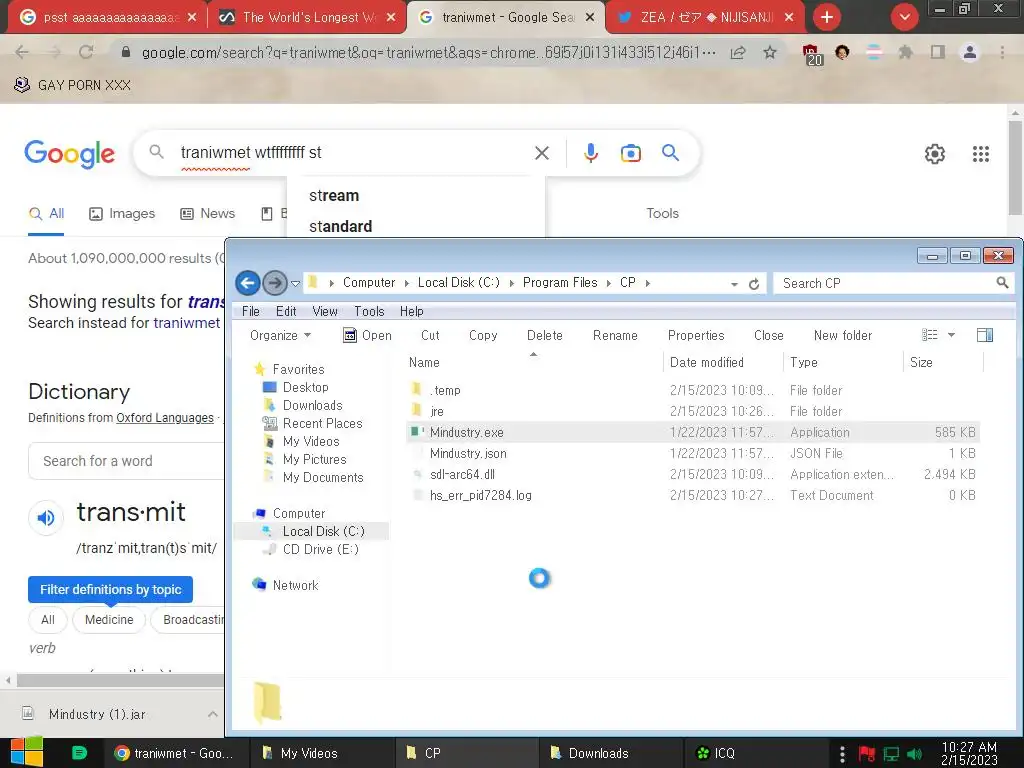This screenshot has width=1024, height=768.
Task: Click the Google search by image camera icon
Action: [x=630, y=153]
